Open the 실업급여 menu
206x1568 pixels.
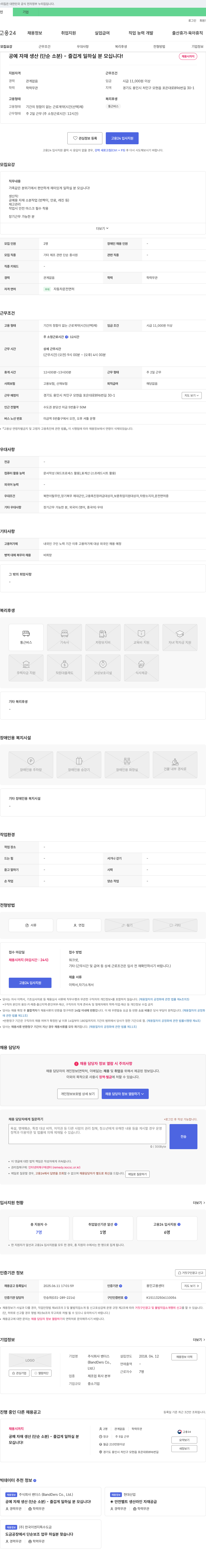[x=102, y=33]
